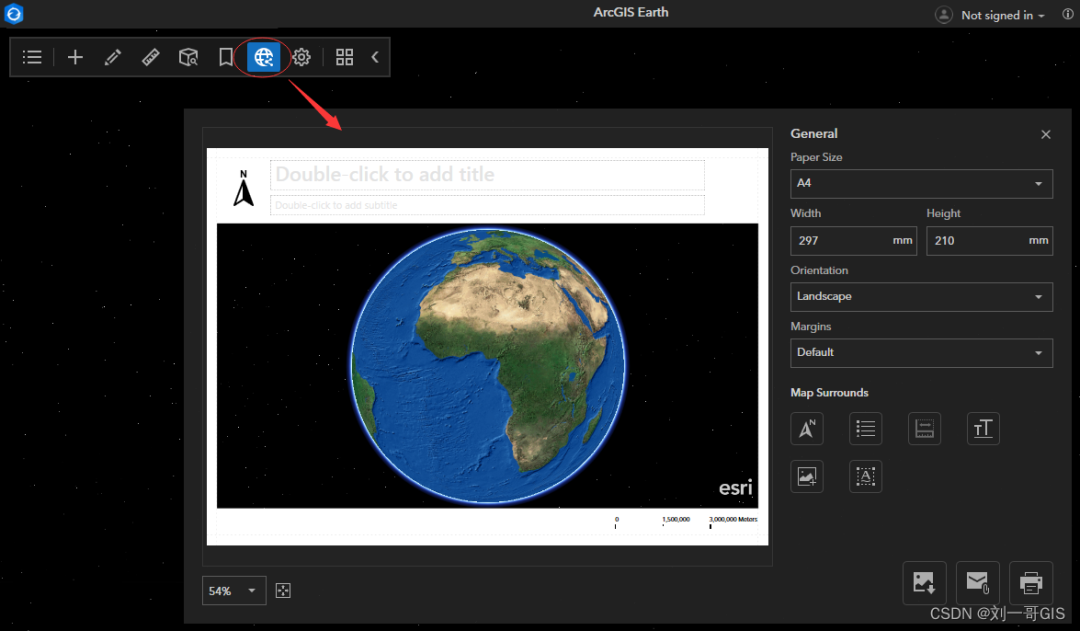
Task: Open the Settings gear icon
Action: point(301,57)
